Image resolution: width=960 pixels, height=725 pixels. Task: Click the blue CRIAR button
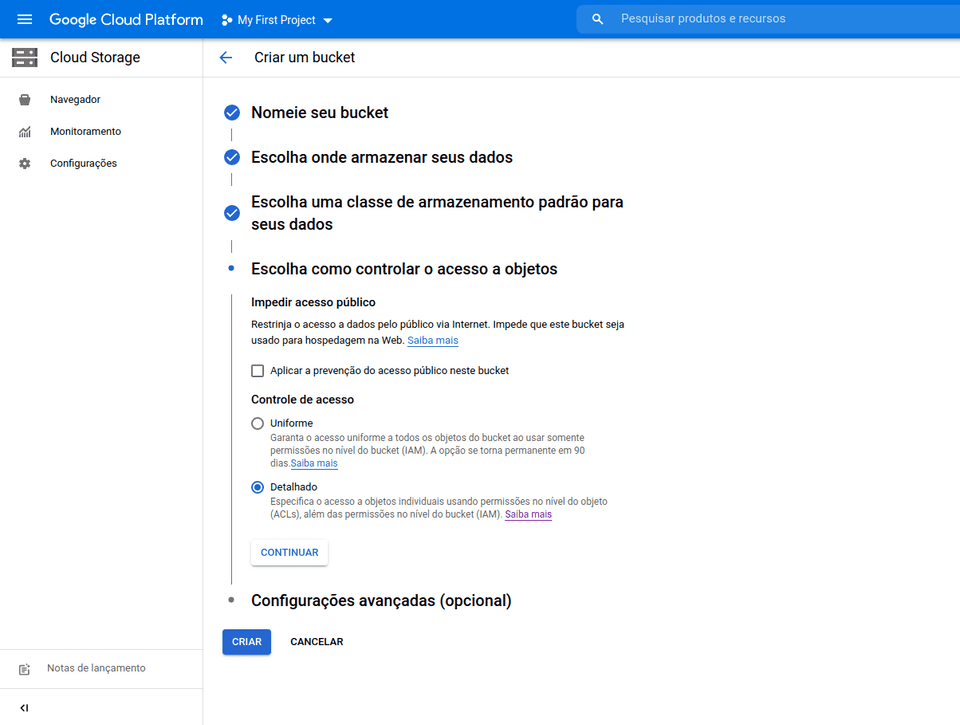(246, 642)
